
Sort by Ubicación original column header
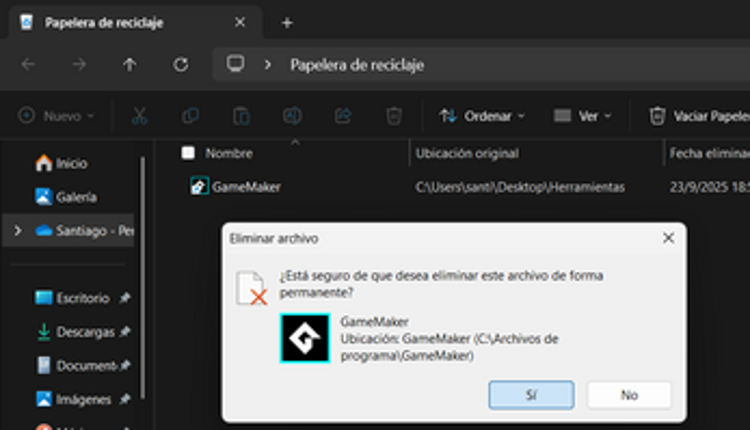tap(467, 153)
